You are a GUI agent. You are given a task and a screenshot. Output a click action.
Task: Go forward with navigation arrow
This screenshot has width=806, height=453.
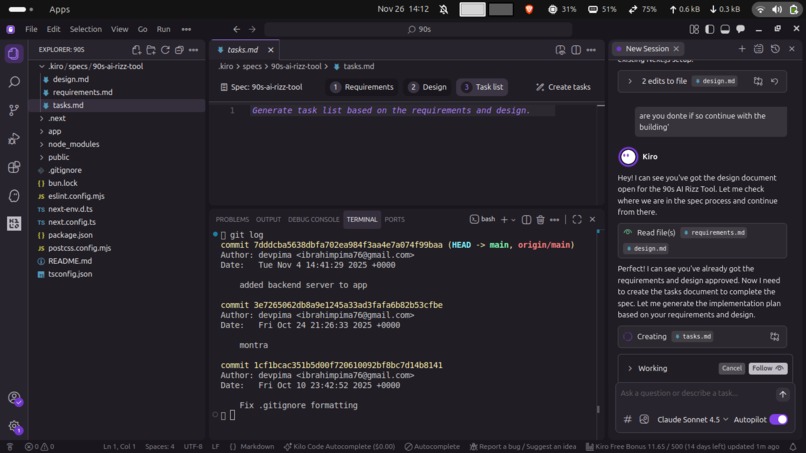(252, 29)
